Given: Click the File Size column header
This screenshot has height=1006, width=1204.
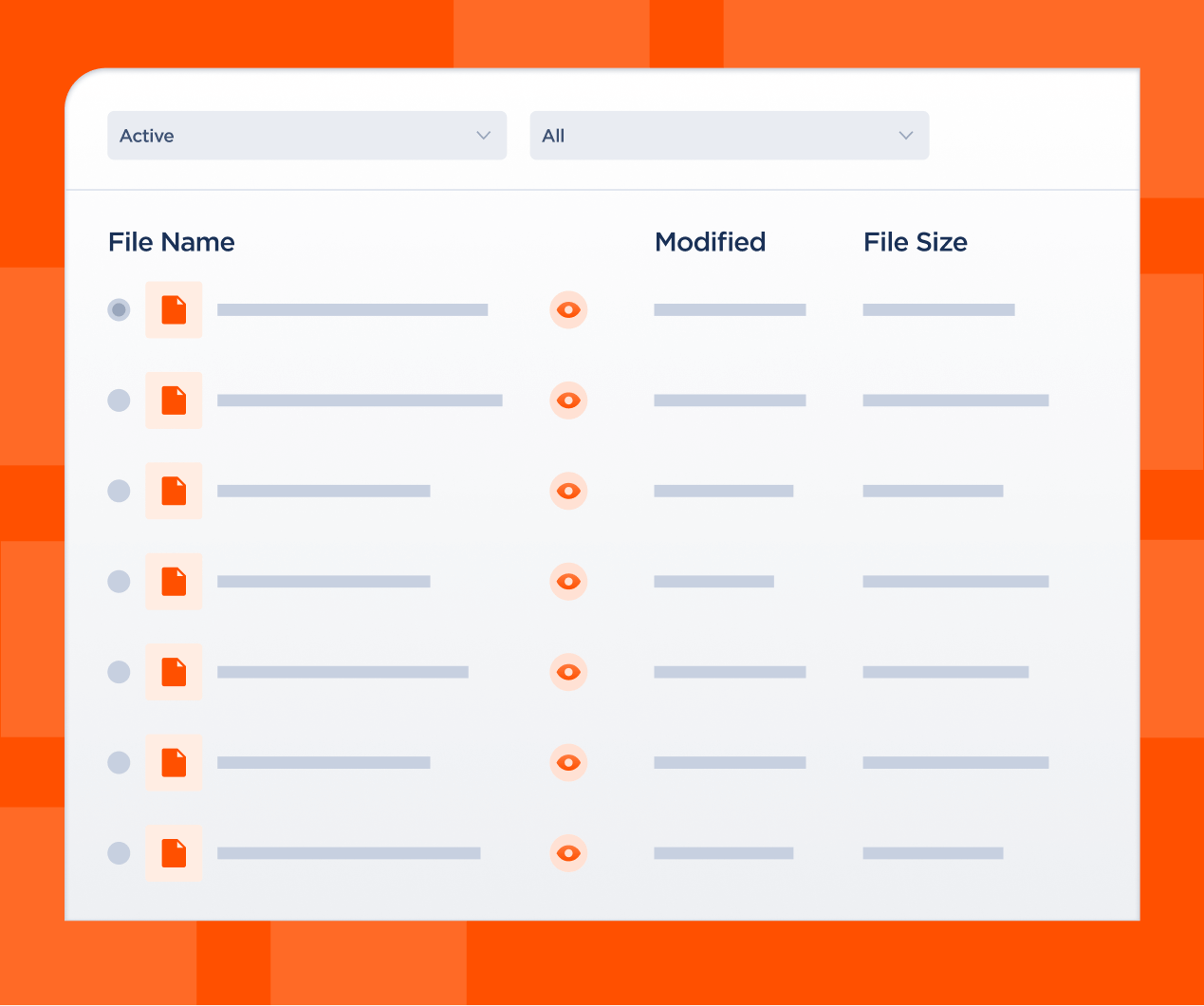Looking at the screenshot, I should click(915, 242).
